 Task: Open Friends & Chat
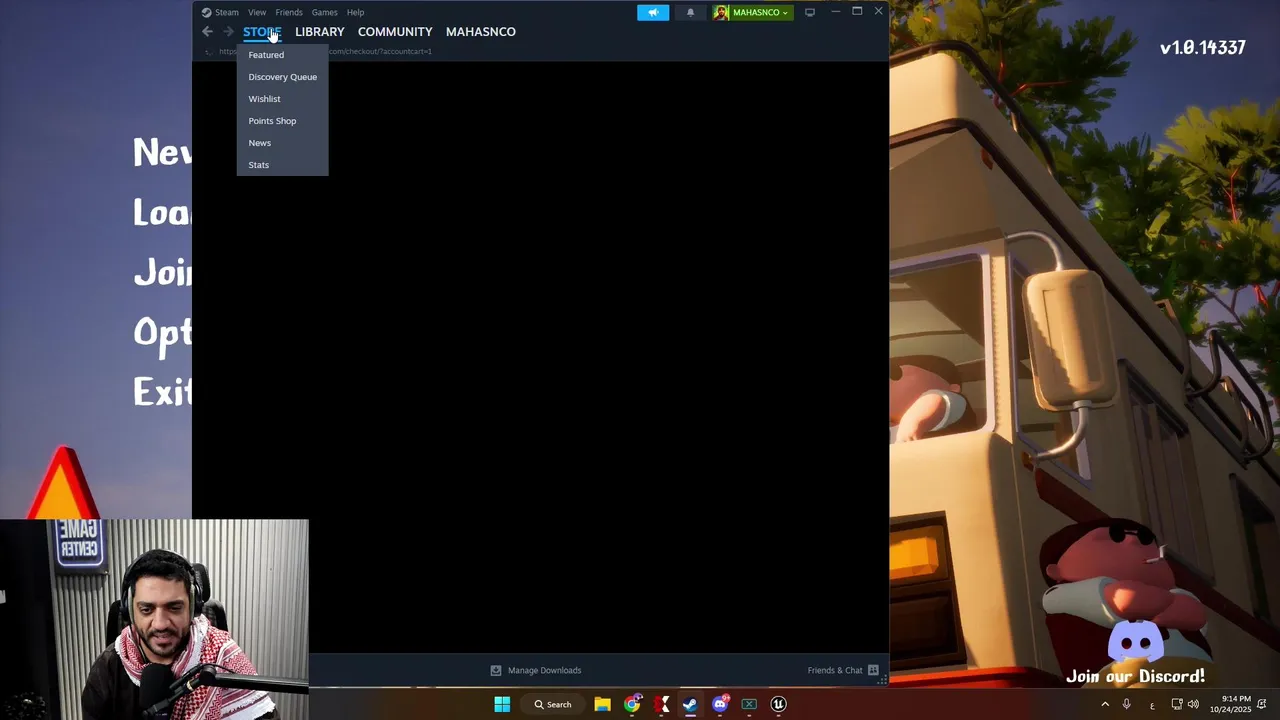coord(835,670)
